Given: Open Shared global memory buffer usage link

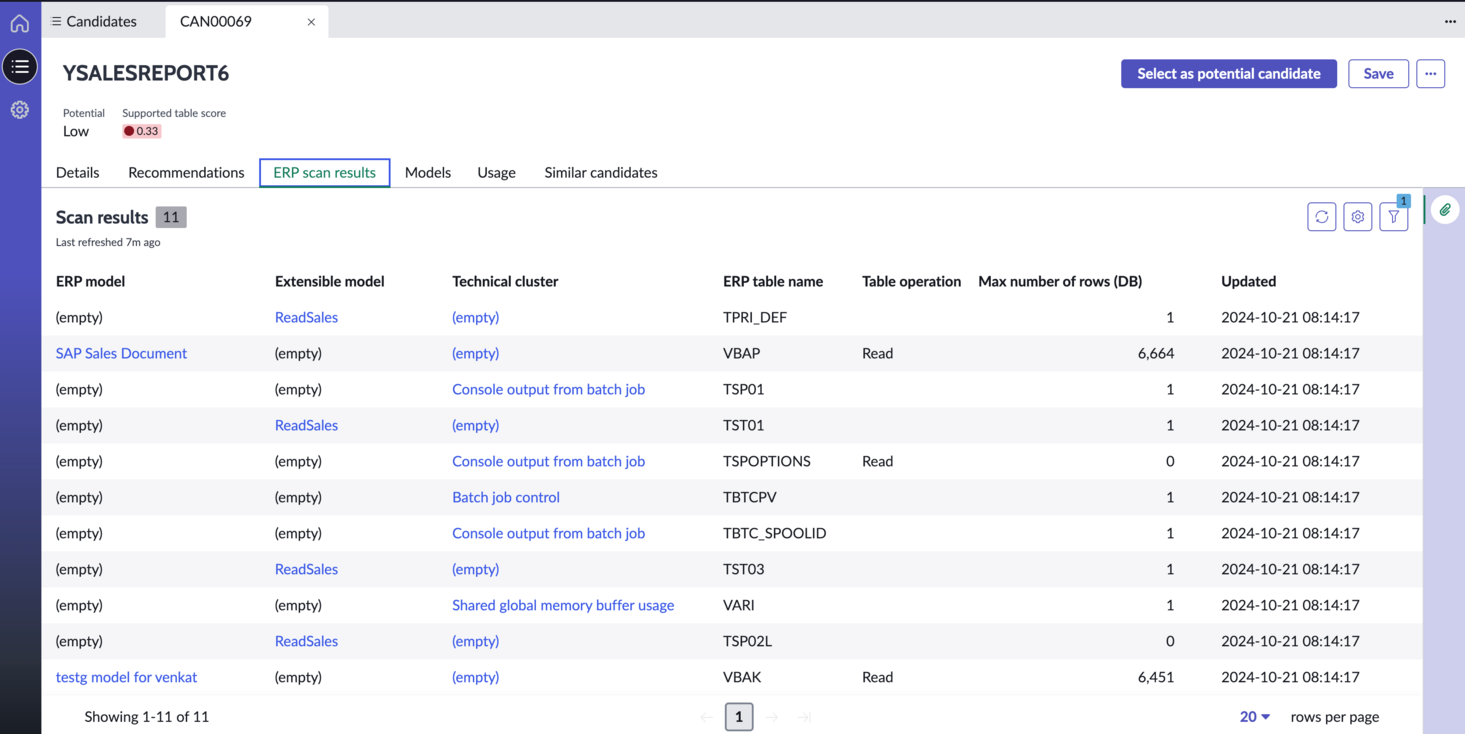Looking at the screenshot, I should pyautogui.click(x=563, y=605).
